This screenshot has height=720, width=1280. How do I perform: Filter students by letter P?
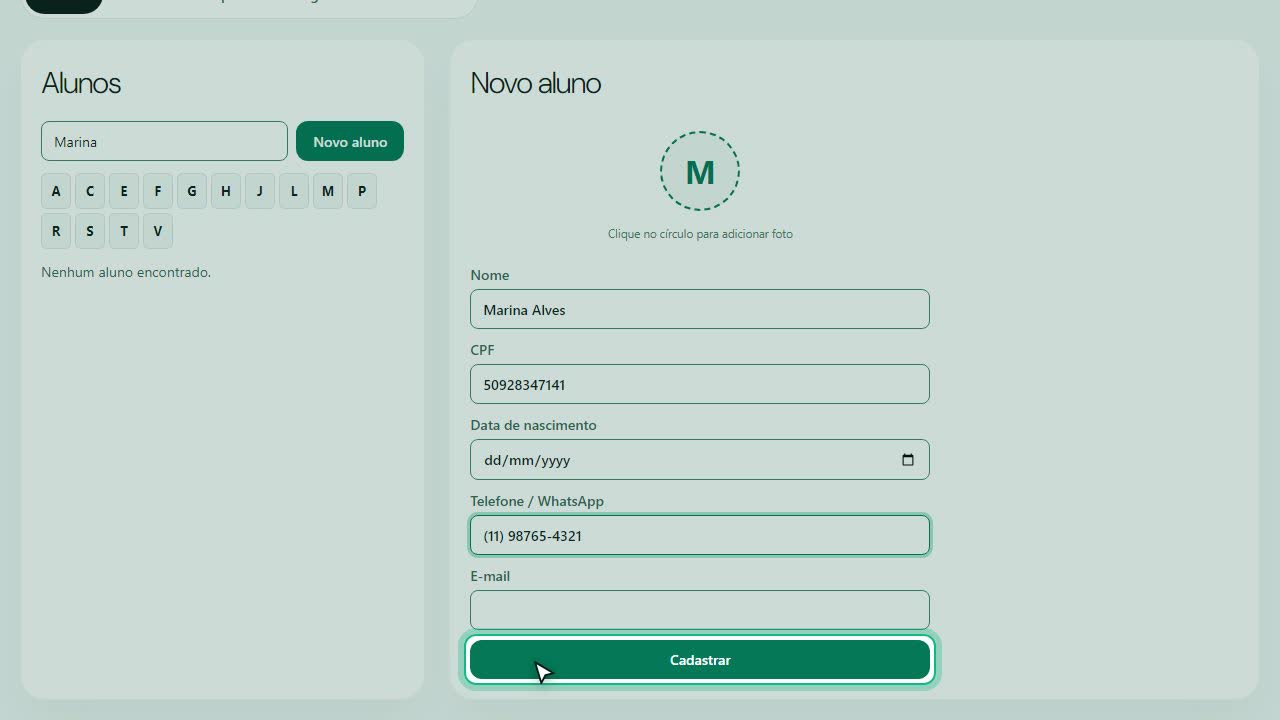click(x=362, y=191)
